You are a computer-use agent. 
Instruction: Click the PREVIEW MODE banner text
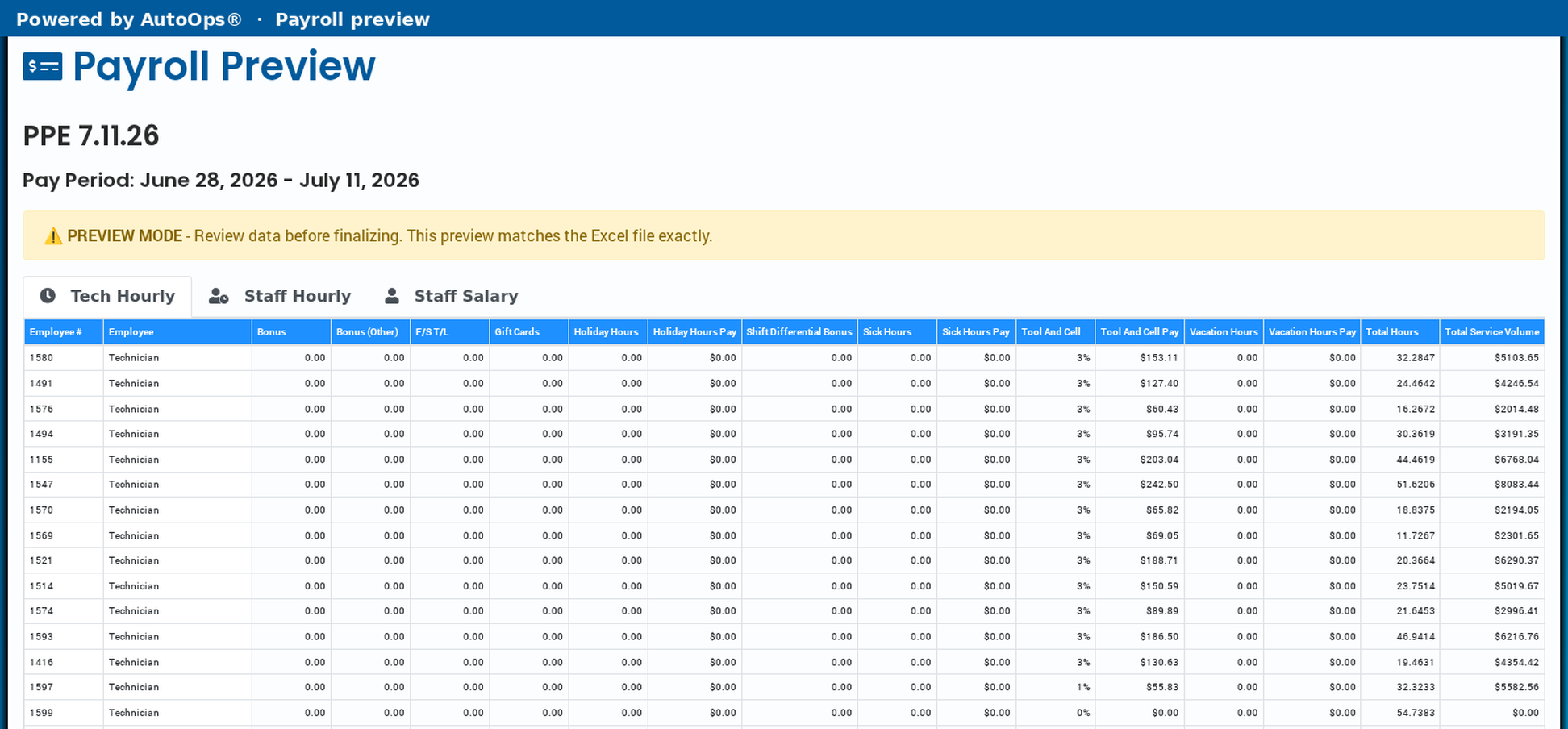125,236
